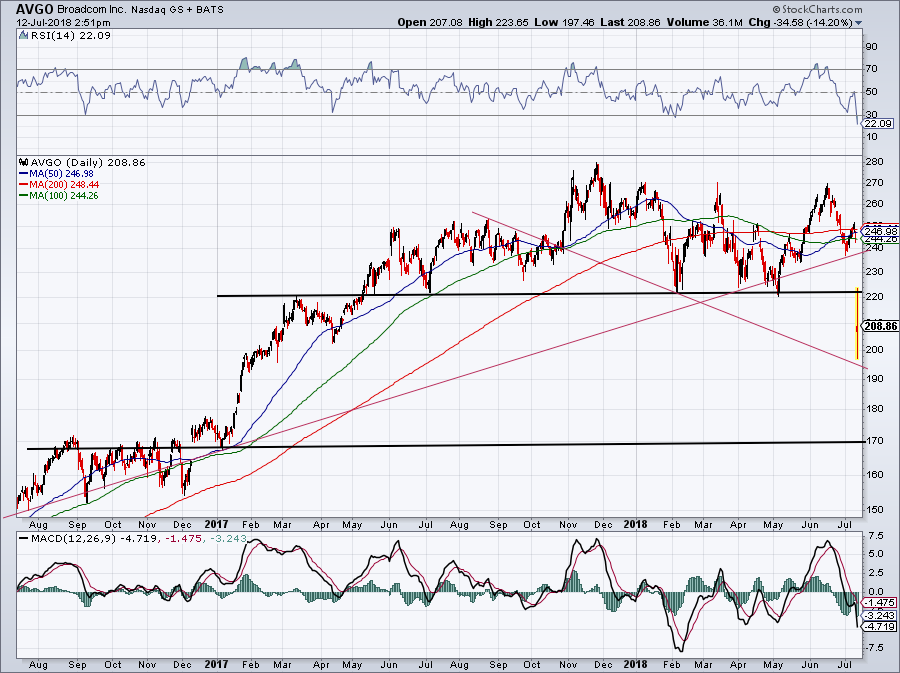Click the Volume 36.1M value

(x=705, y=22)
